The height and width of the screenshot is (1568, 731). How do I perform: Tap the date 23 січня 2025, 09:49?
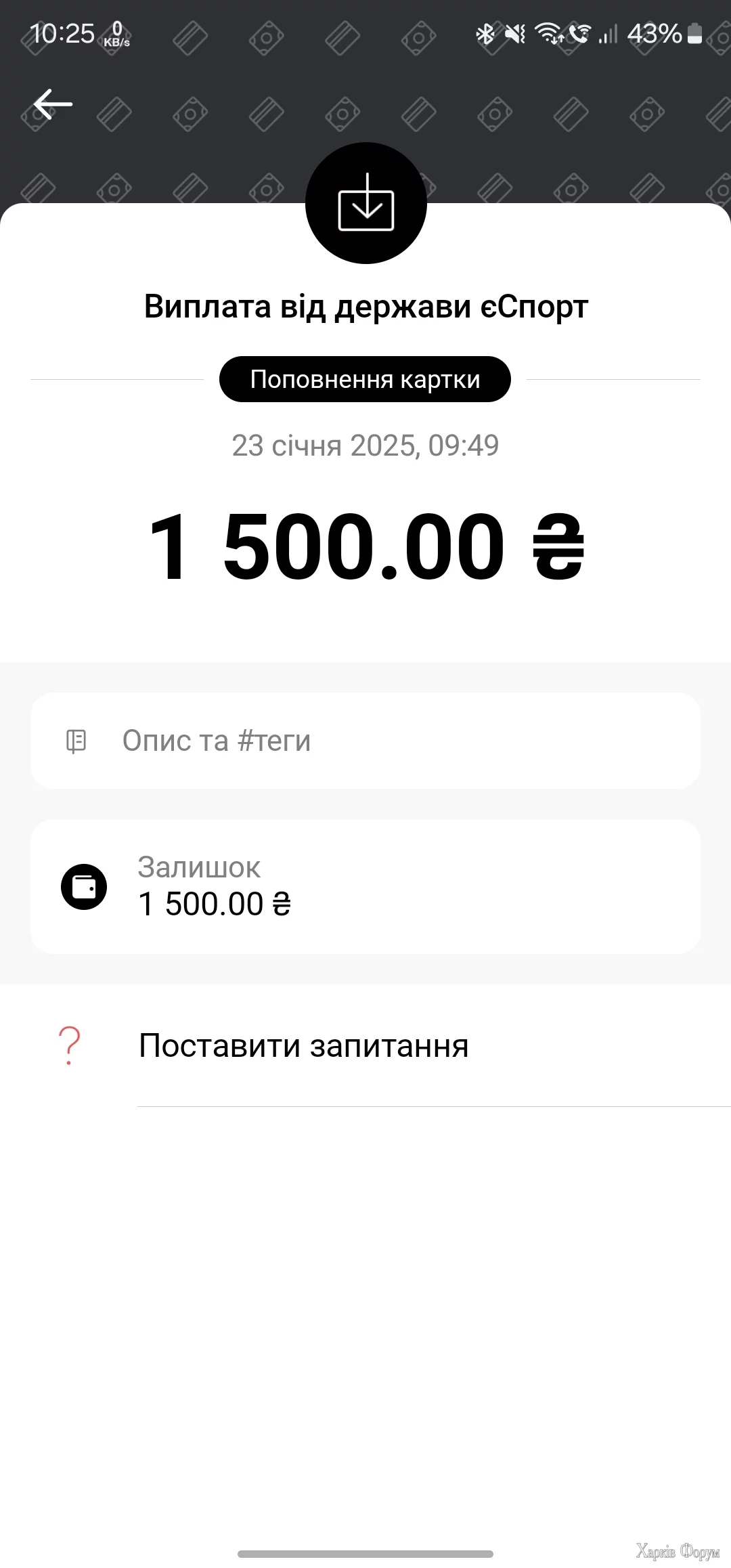coord(365,445)
